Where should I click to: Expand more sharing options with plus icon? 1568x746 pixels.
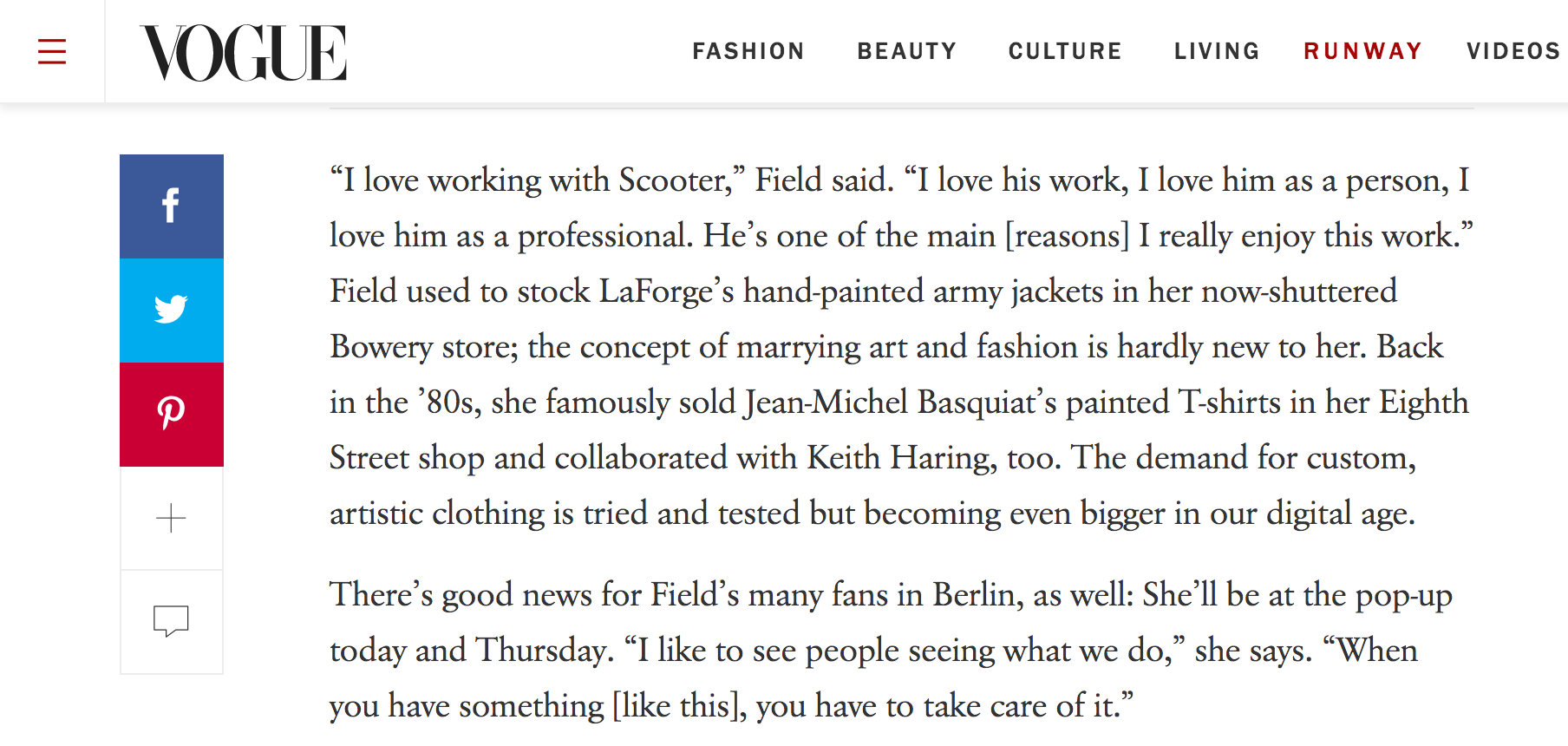coord(172,518)
